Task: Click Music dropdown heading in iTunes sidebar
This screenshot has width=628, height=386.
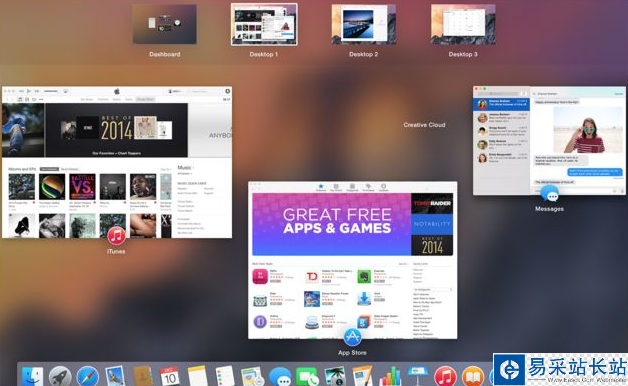Action: point(185,167)
